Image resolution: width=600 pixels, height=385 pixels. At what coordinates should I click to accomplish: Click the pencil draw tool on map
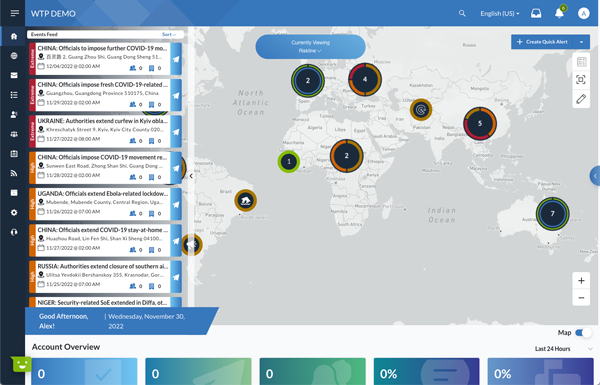coord(581,99)
